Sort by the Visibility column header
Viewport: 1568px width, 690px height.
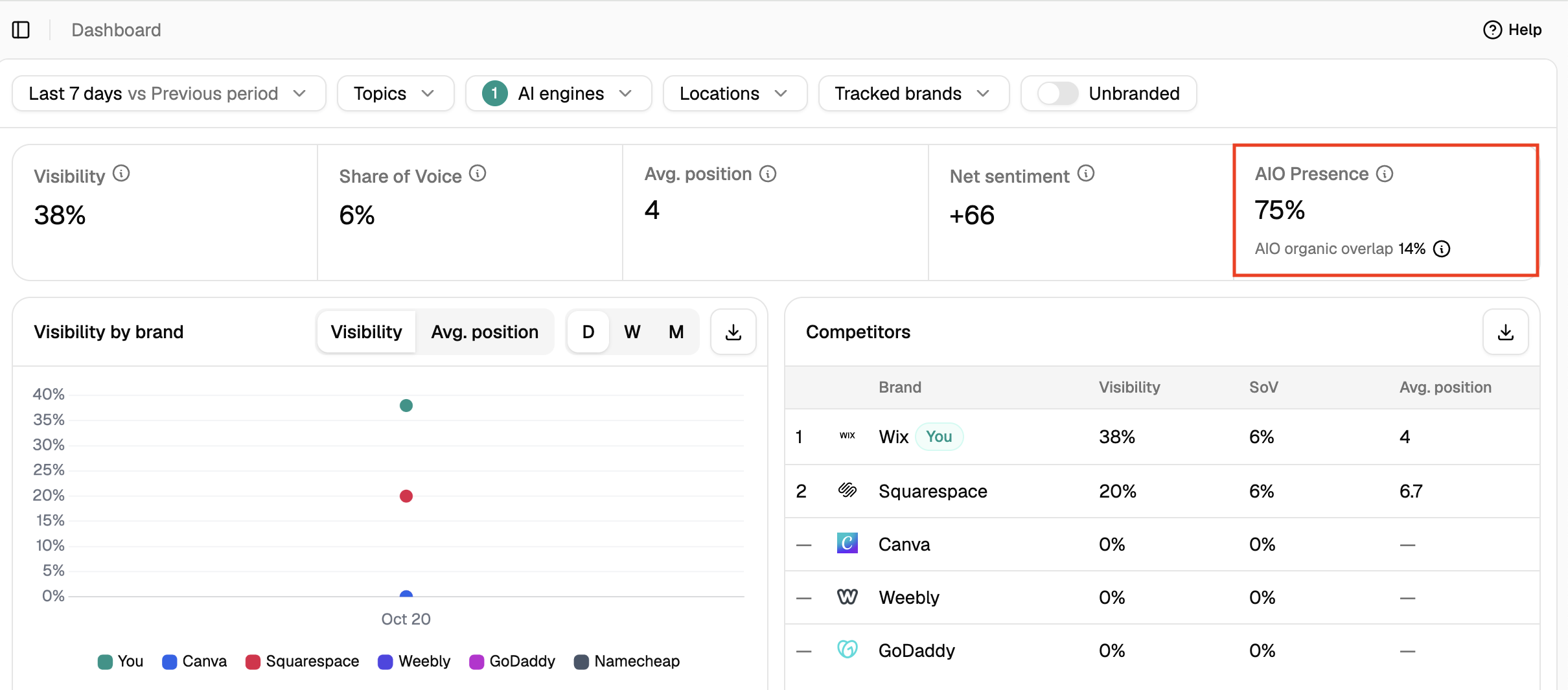click(x=1129, y=387)
